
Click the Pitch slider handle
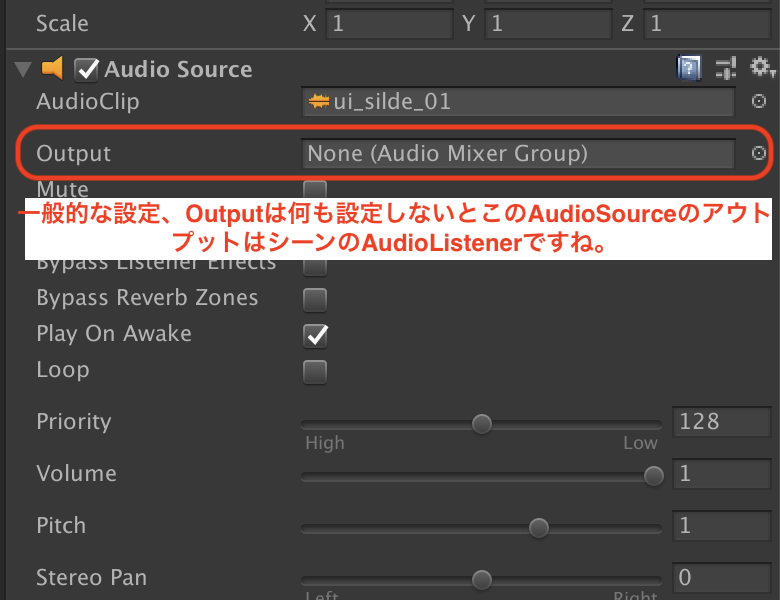[538, 527]
